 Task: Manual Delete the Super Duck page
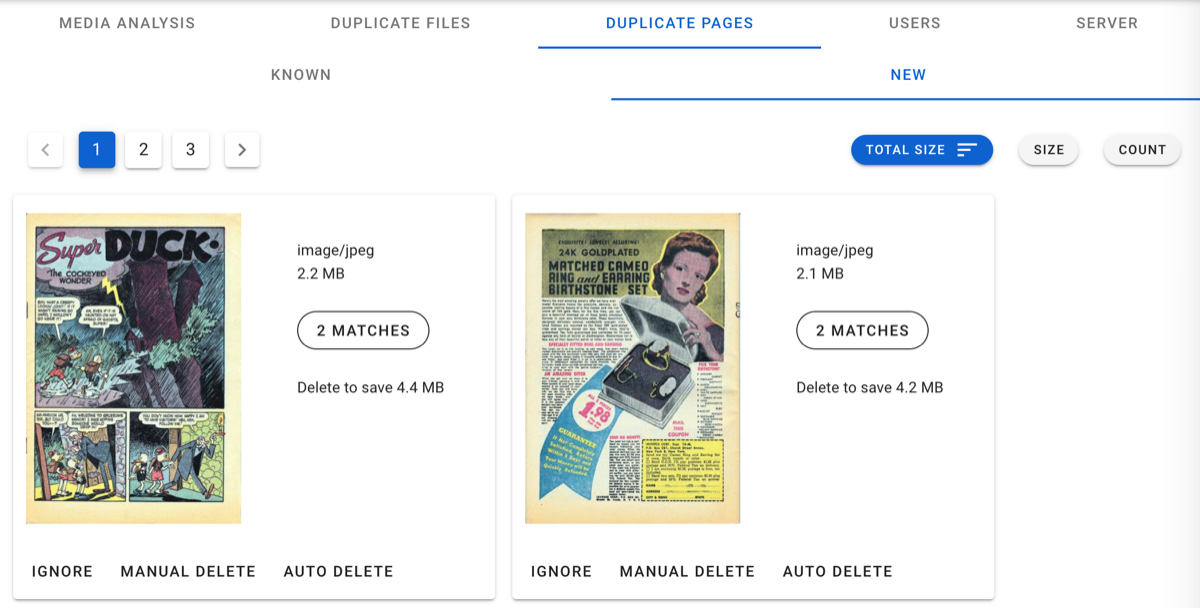187,571
